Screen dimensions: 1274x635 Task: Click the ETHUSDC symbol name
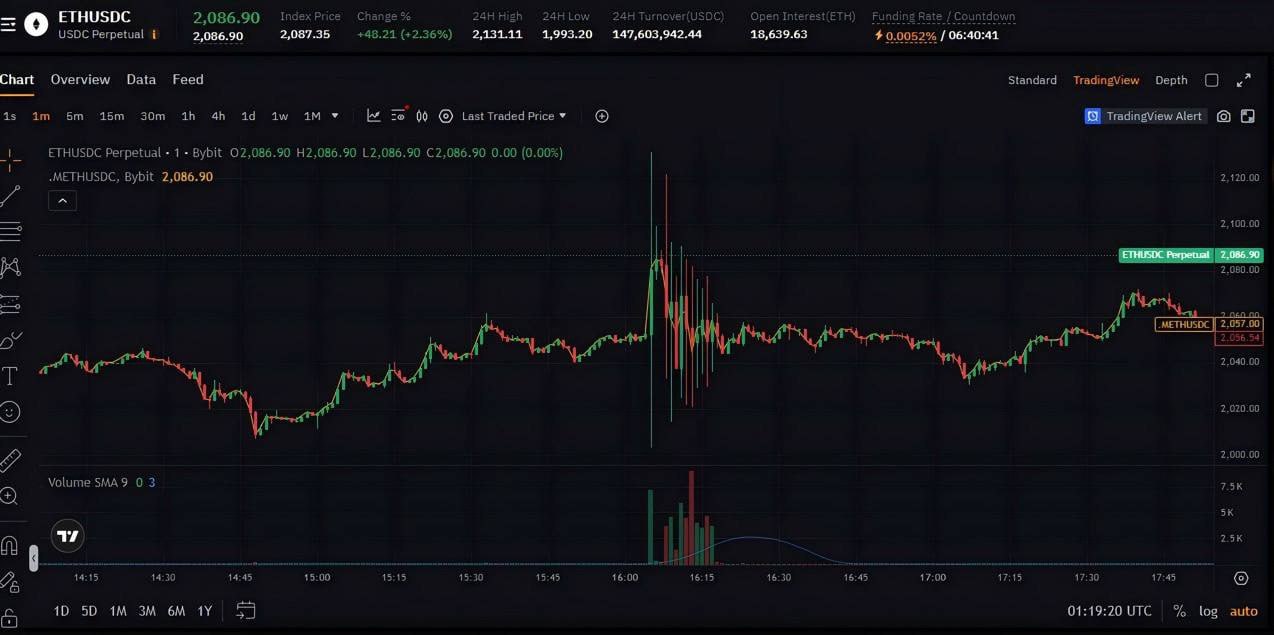click(94, 17)
